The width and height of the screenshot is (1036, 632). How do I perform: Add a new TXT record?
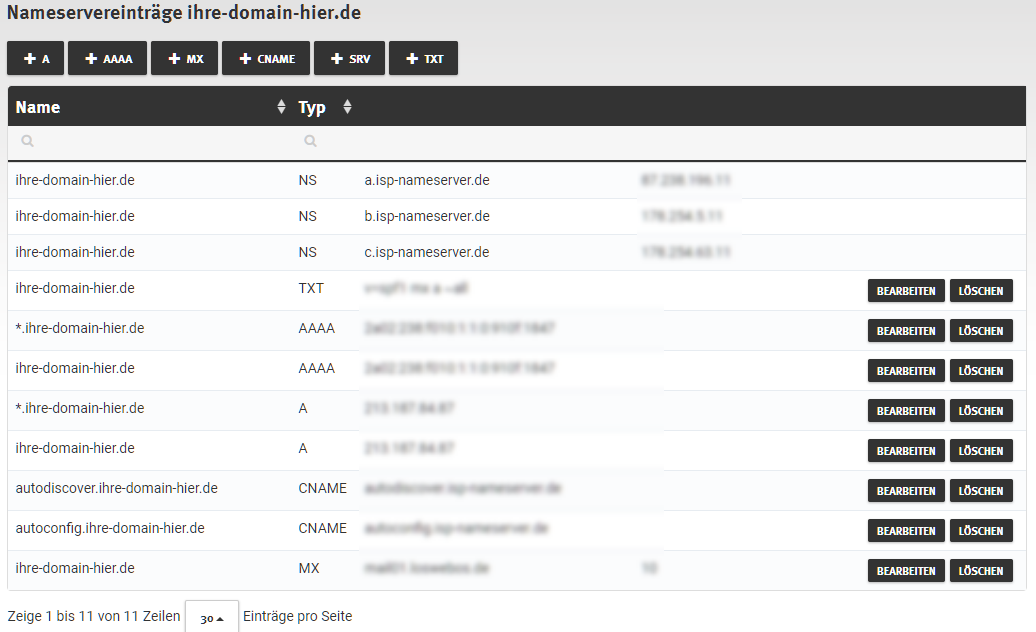[424, 59]
